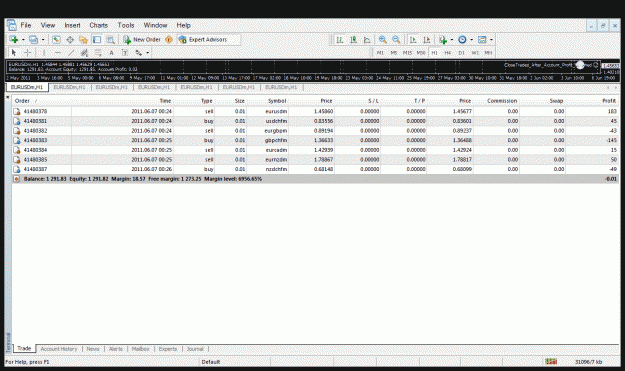Switch to the Journal tab
Screen dimensions: 625x371
coord(195,349)
